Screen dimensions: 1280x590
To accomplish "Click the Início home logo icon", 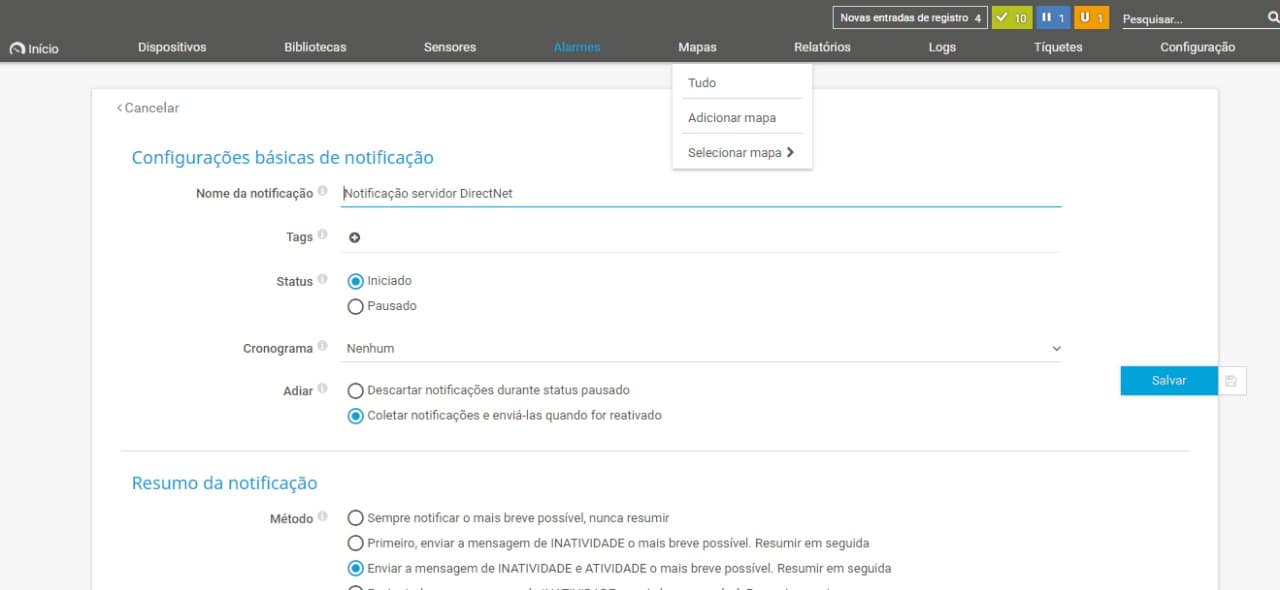I will point(17,48).
